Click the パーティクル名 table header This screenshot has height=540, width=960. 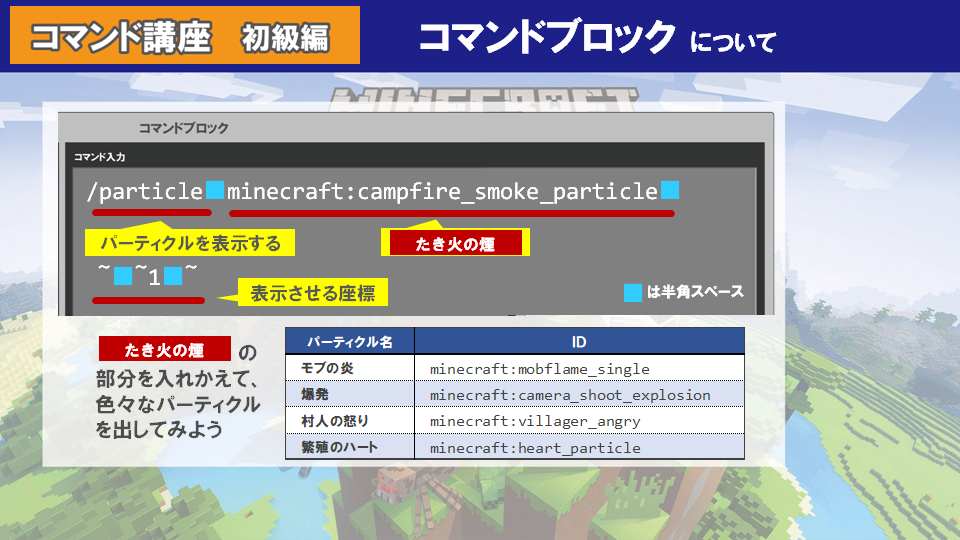tap(350, 342)
